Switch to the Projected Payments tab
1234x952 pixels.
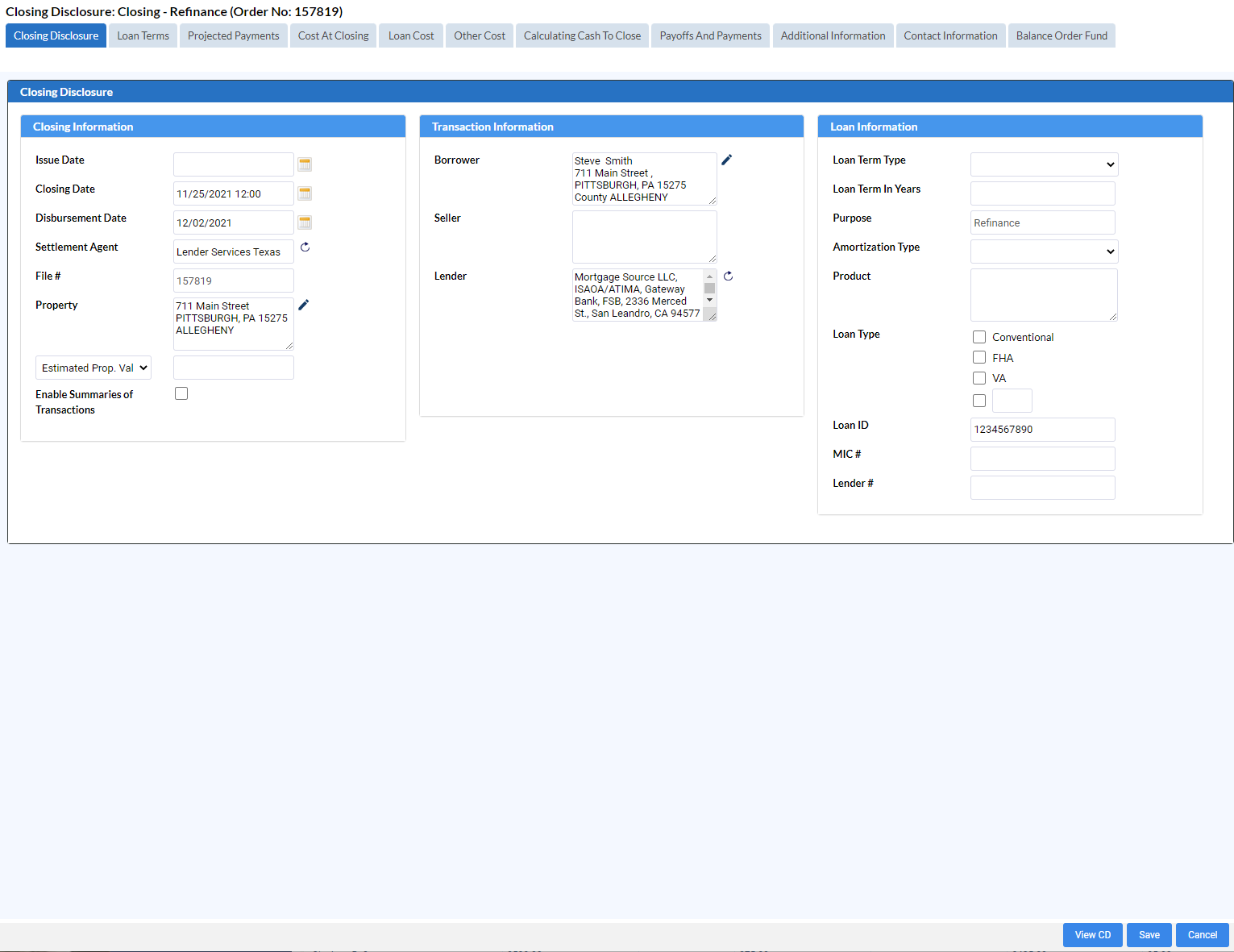click(x=234, y=35)
